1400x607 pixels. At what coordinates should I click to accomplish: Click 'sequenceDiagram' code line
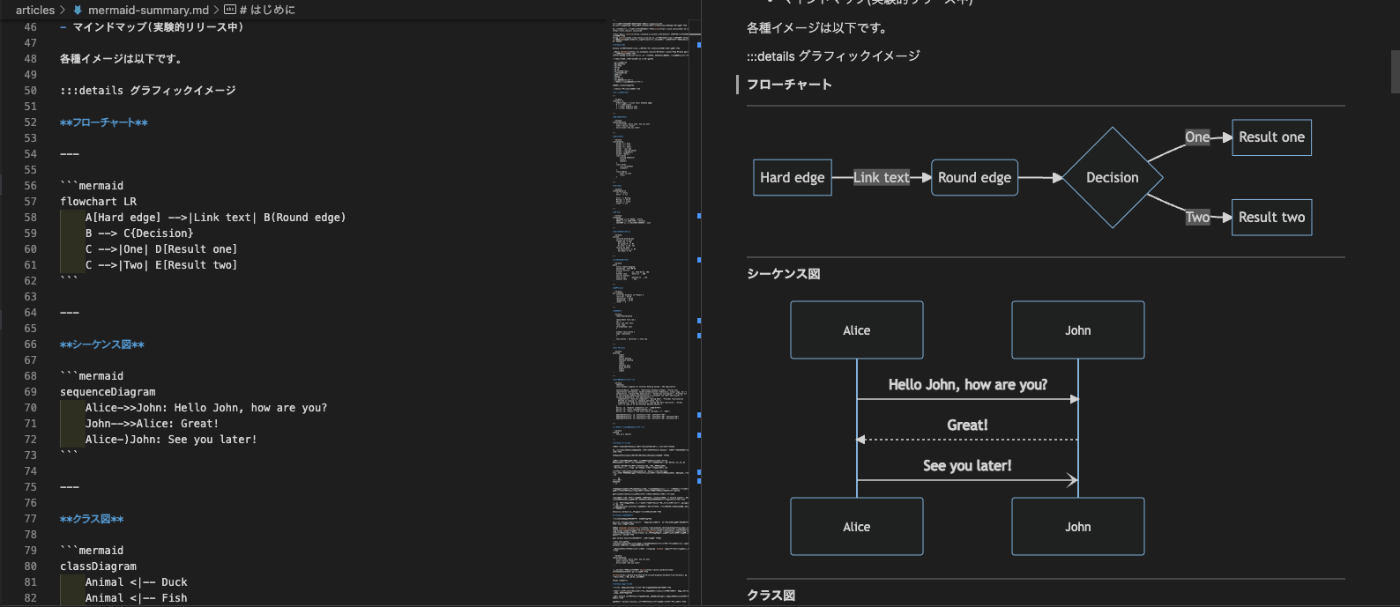(x=107, y=392)
